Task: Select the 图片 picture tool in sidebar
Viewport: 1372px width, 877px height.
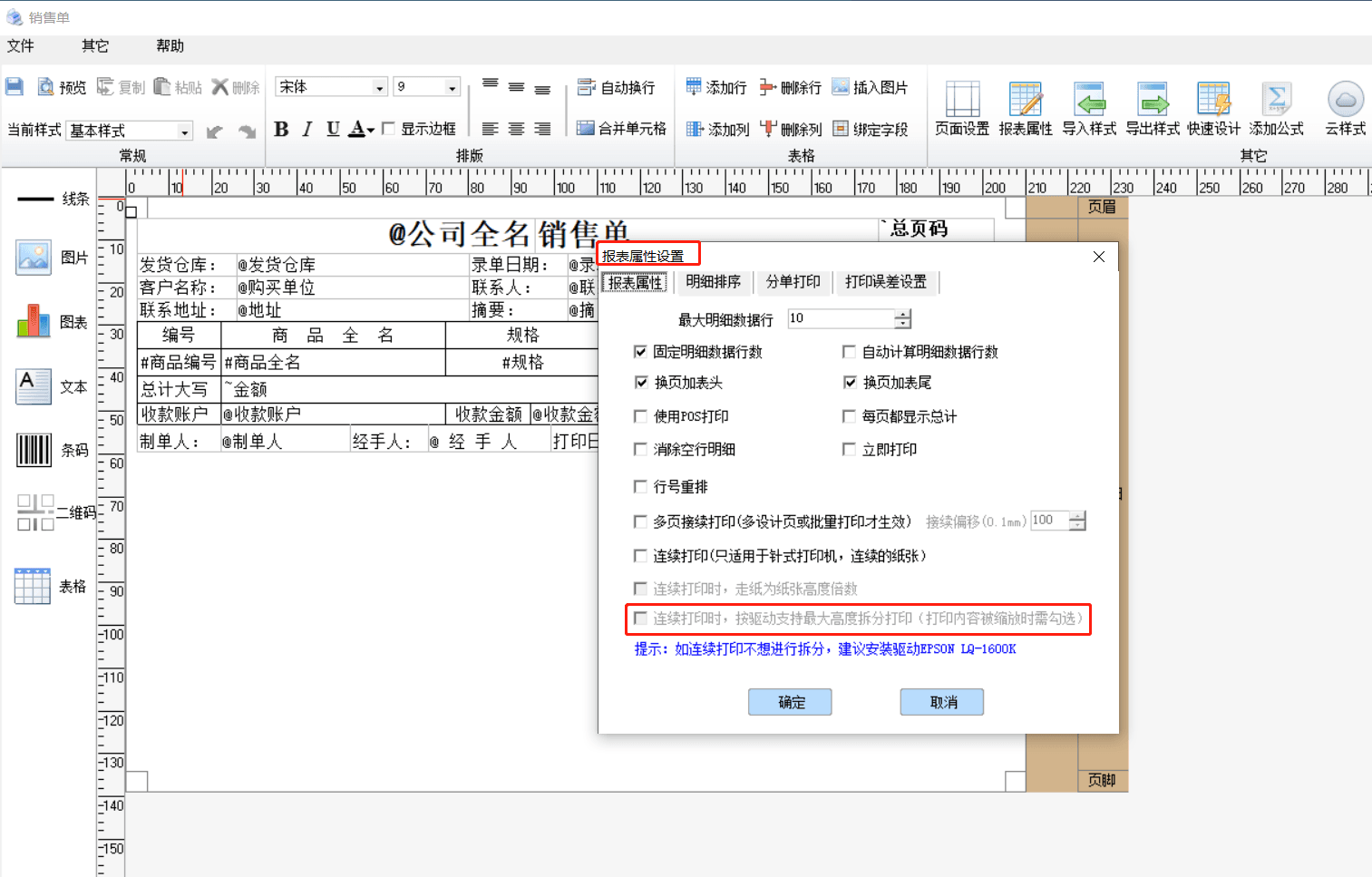Action: [x=52, y=258]
